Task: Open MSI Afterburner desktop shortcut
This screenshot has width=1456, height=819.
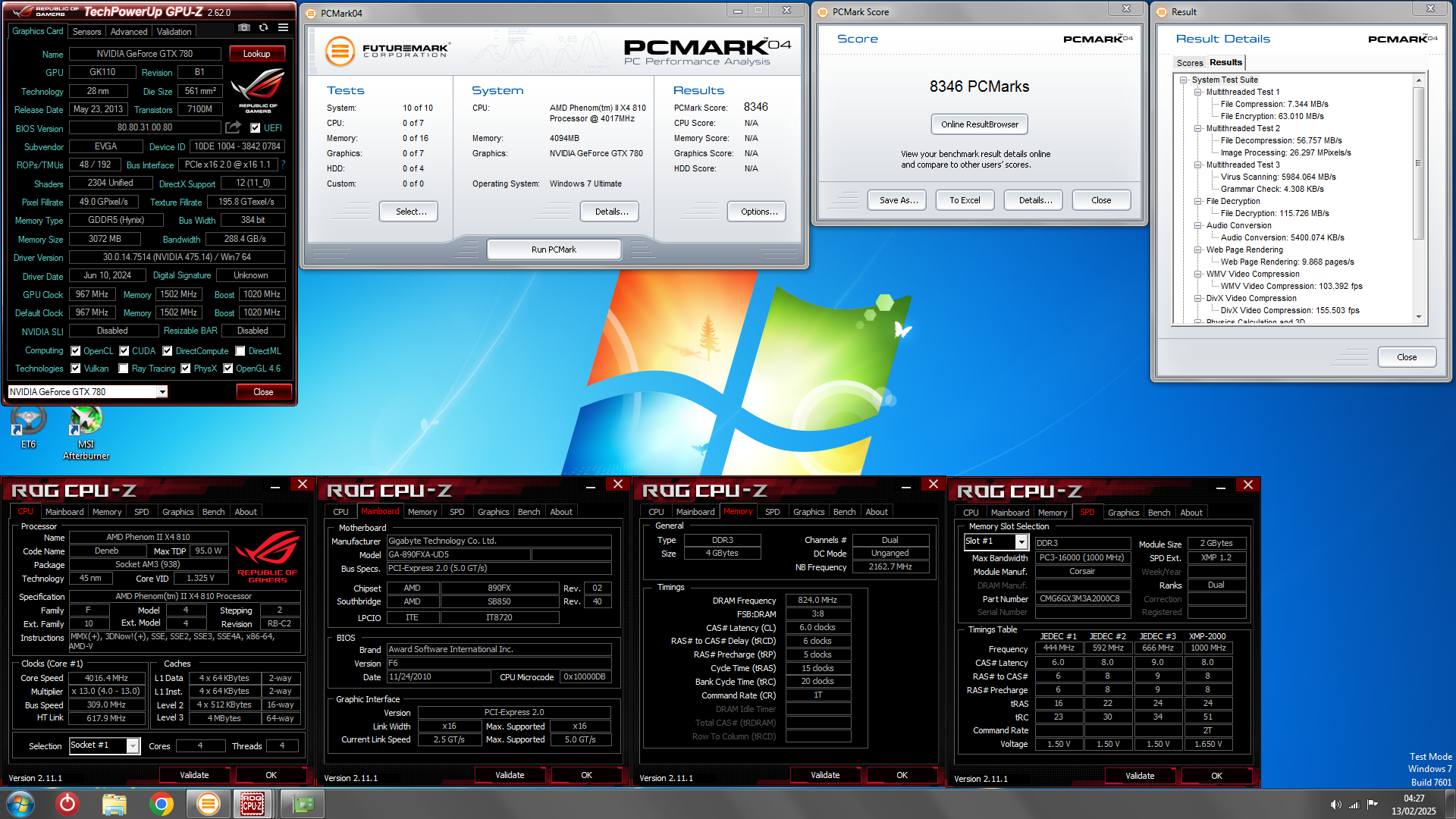Action: click(x=86, y=433)
